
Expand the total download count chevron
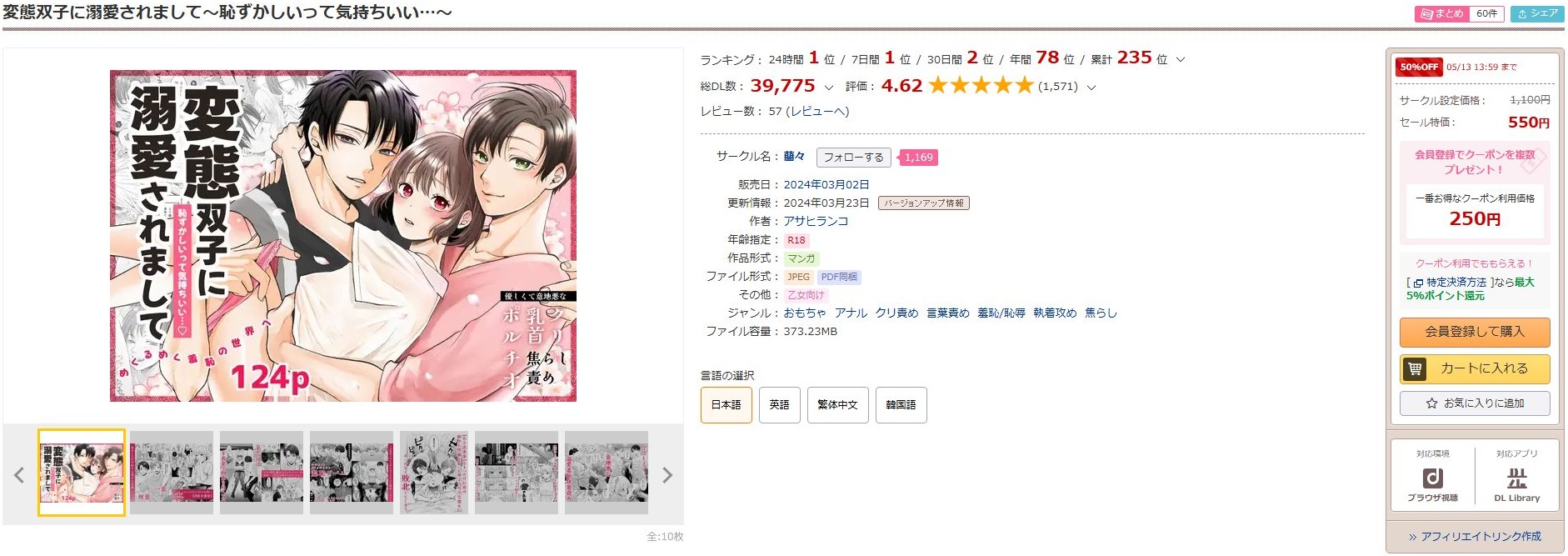(x=828, y=87)
